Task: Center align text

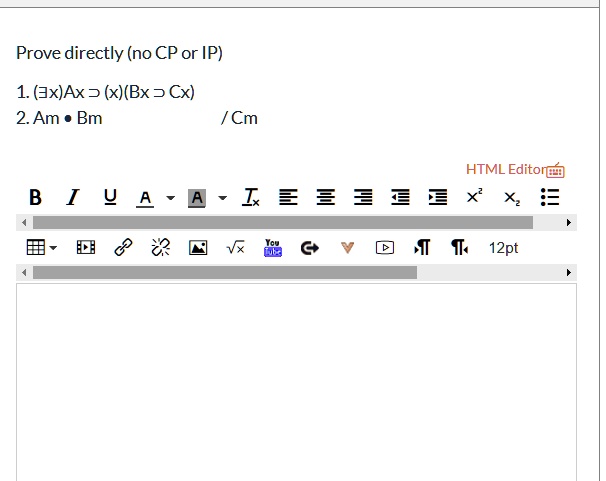Action: (326, 198)
